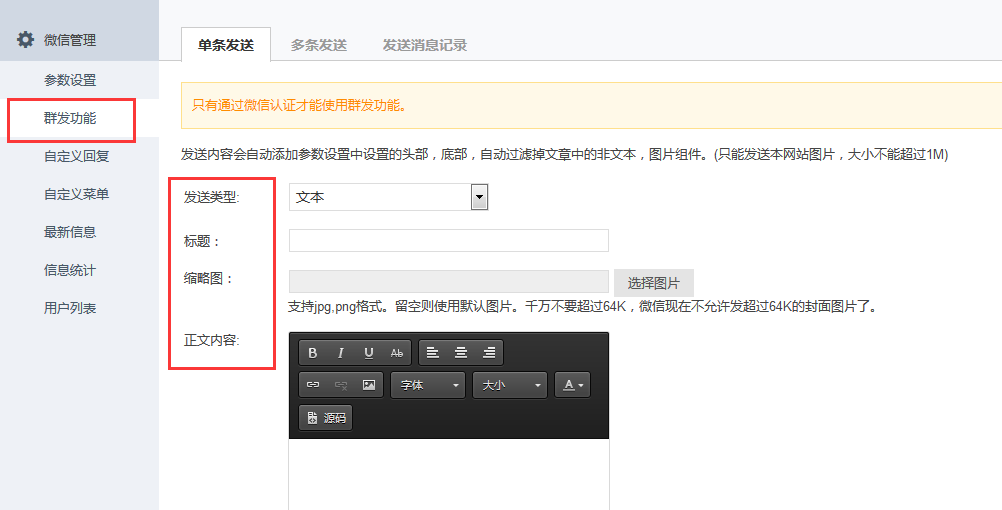Open 自定义菜单 in sidebar
The width and height of the screenshot is (1002, 510).
pyautogui.click(x=79, y=194)
